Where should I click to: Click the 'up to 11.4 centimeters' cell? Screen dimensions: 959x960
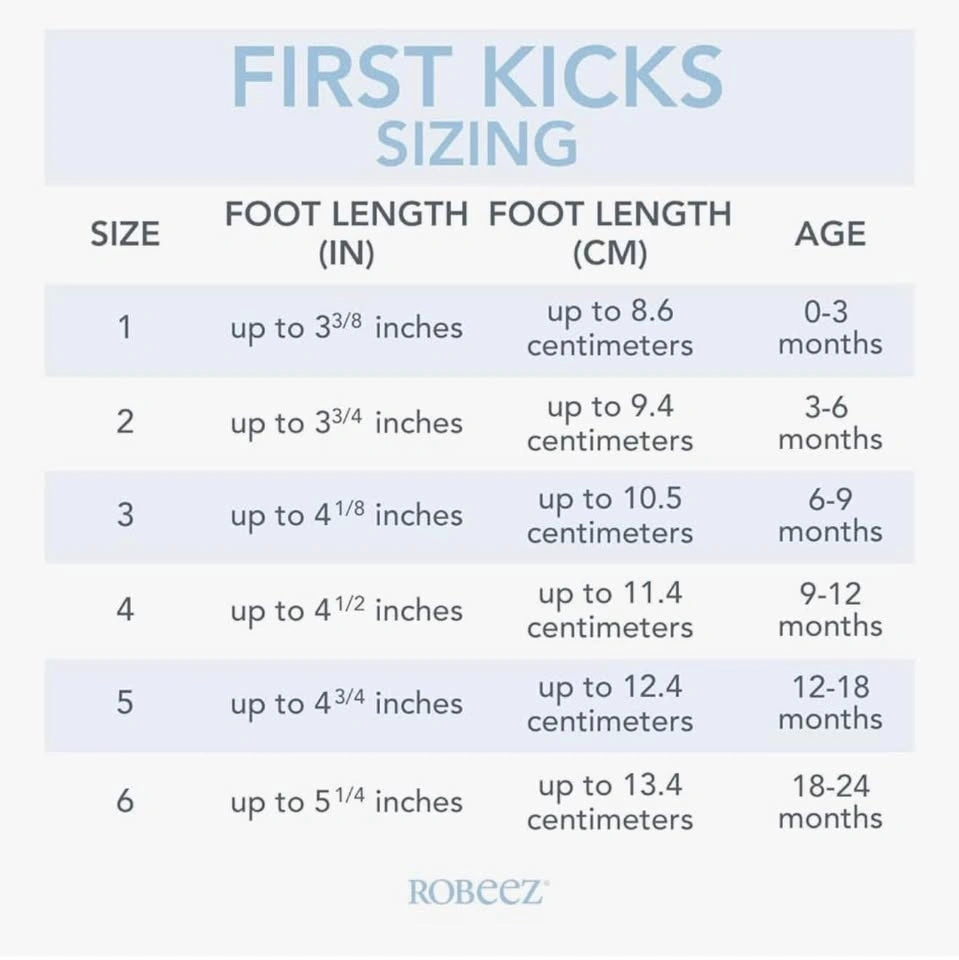click(x=610, y=610)
